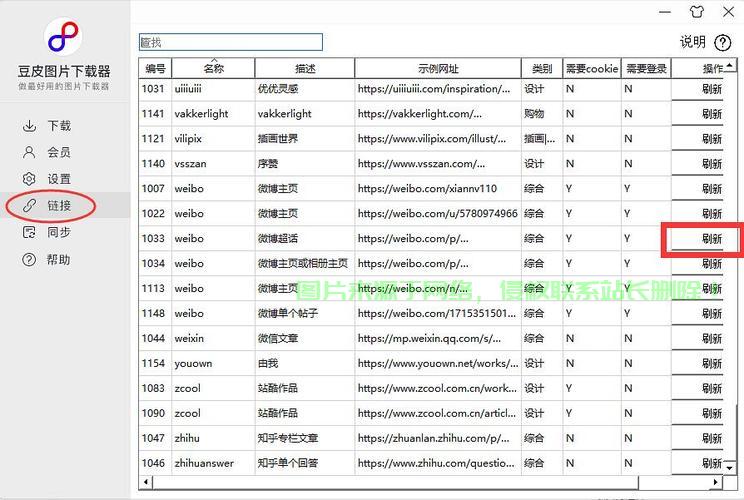Viewport: 744px width, 500px height.
Task: Click 刷新 for row 1007 weibo
Action: [x=712, y=189]
